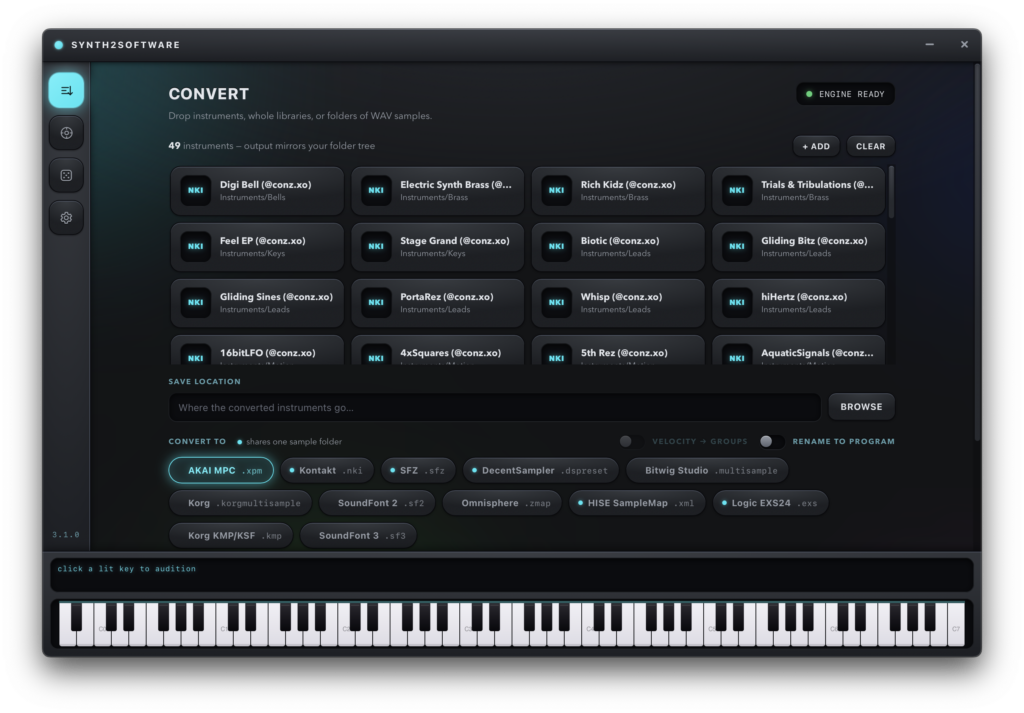Screen dimensions: 1024x713
Task: Click the rightmost C7 piano key
Action: [956, 625]
